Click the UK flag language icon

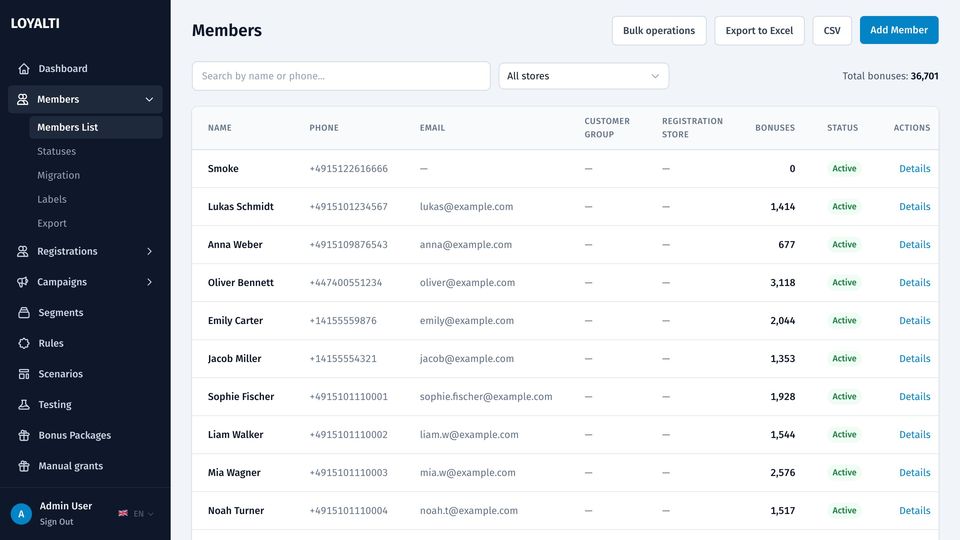(x=123, y=513)
